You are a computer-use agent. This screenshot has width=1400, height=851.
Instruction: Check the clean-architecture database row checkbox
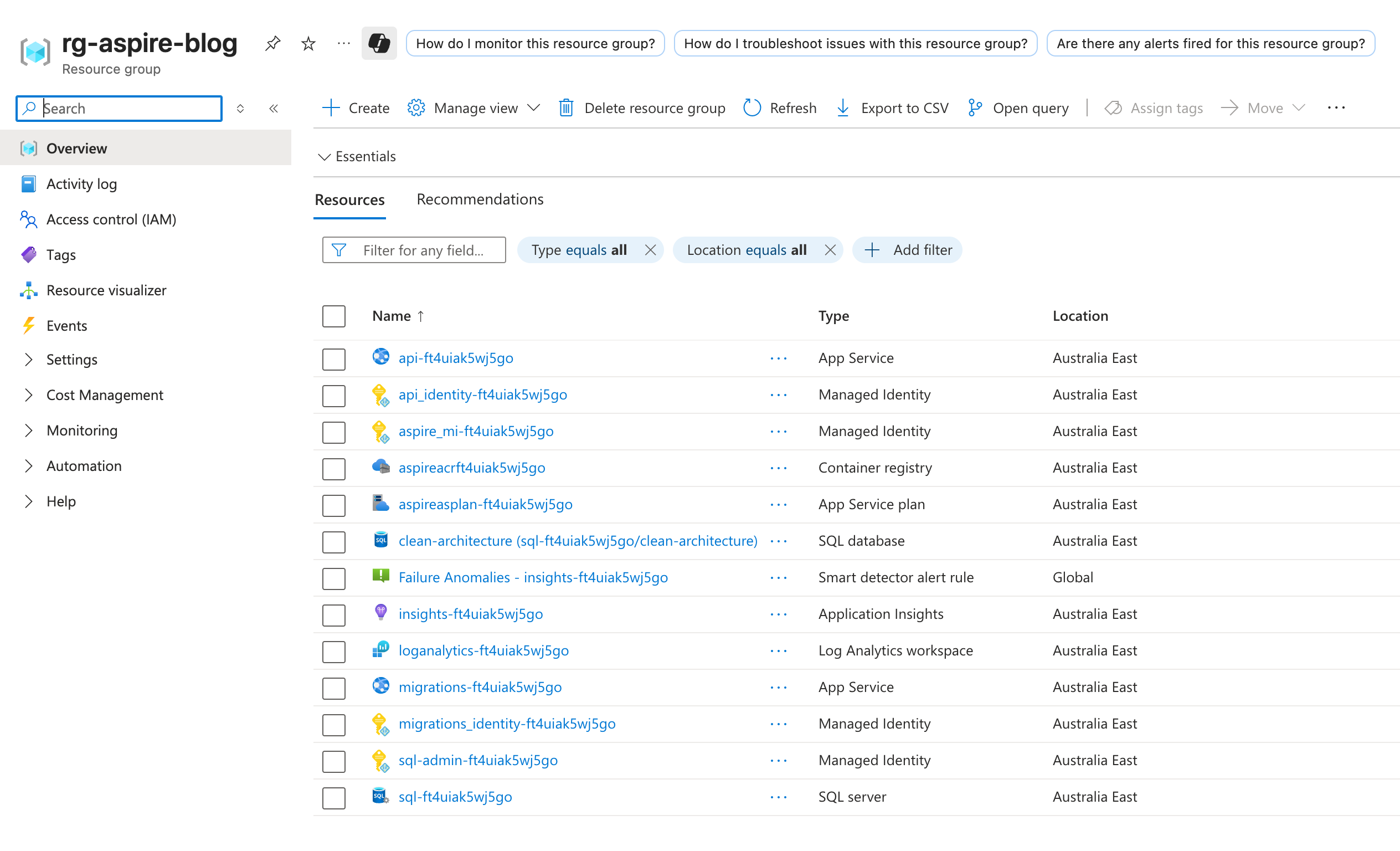333,542
